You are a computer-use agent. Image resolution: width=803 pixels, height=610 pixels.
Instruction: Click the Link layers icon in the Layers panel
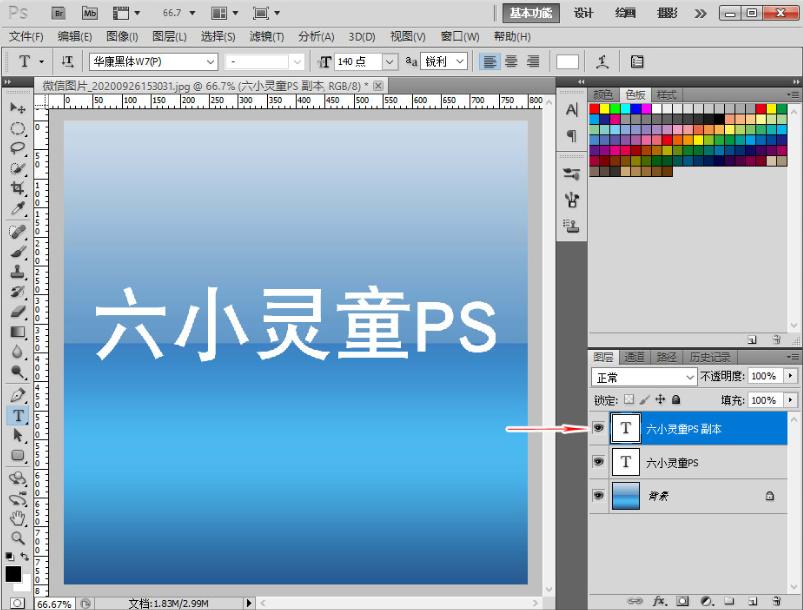click(x=635, y=599)
